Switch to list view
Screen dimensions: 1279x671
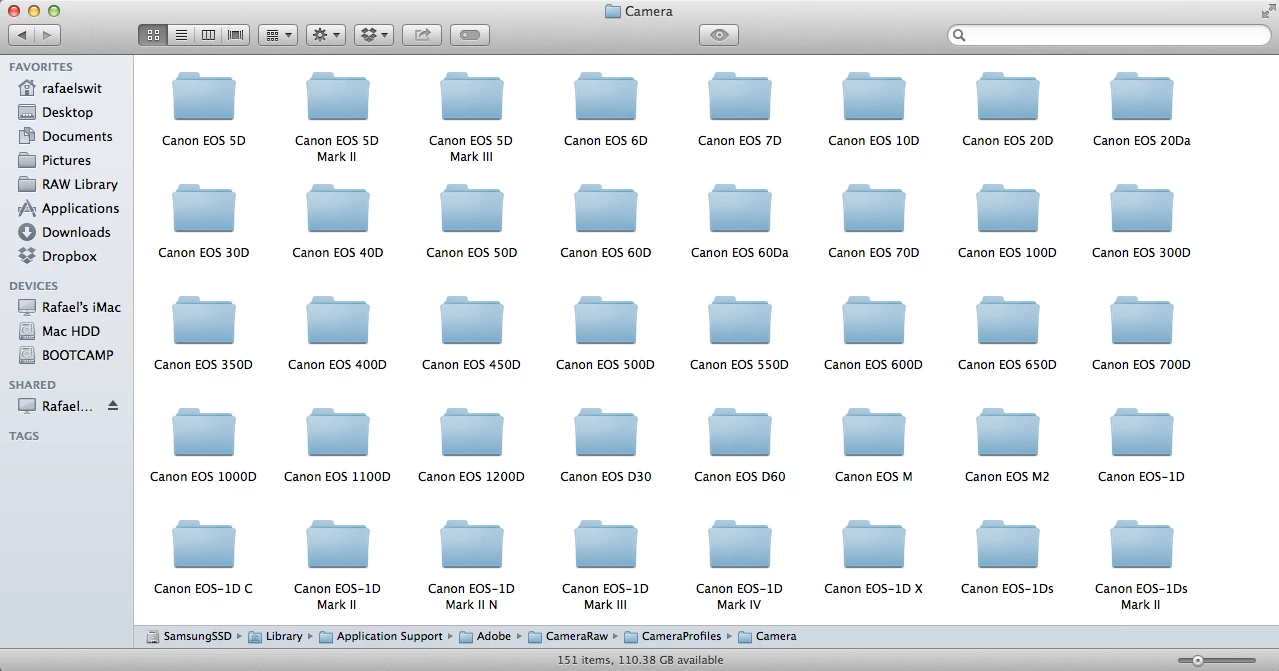(181, 35)
